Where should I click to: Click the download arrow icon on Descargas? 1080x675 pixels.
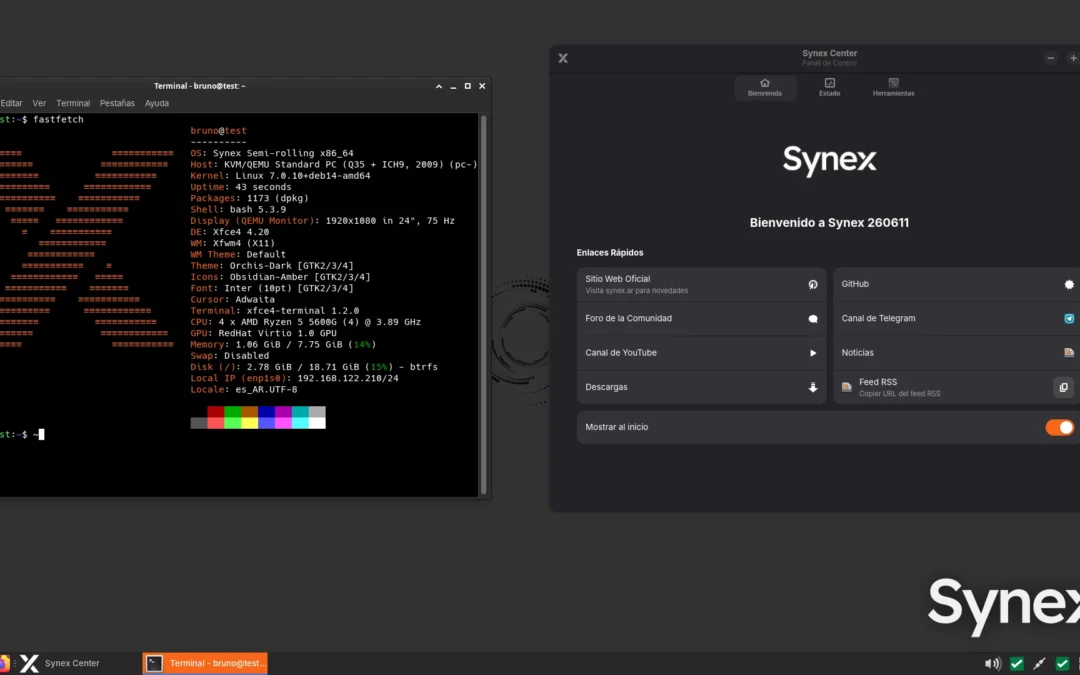coord(813,388)
